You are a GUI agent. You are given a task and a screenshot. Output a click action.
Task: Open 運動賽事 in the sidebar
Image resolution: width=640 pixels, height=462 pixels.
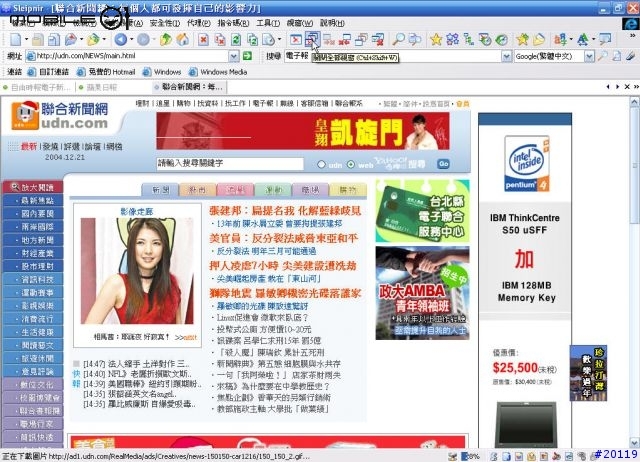33,293
